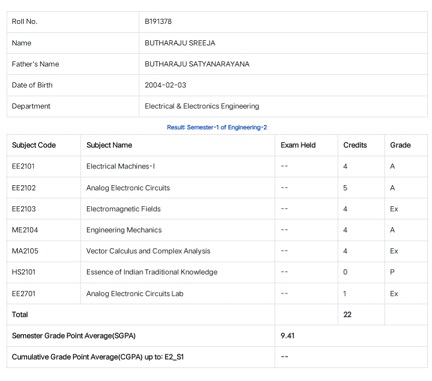Select credits value 5 for EE2102

tap(345, 188)
